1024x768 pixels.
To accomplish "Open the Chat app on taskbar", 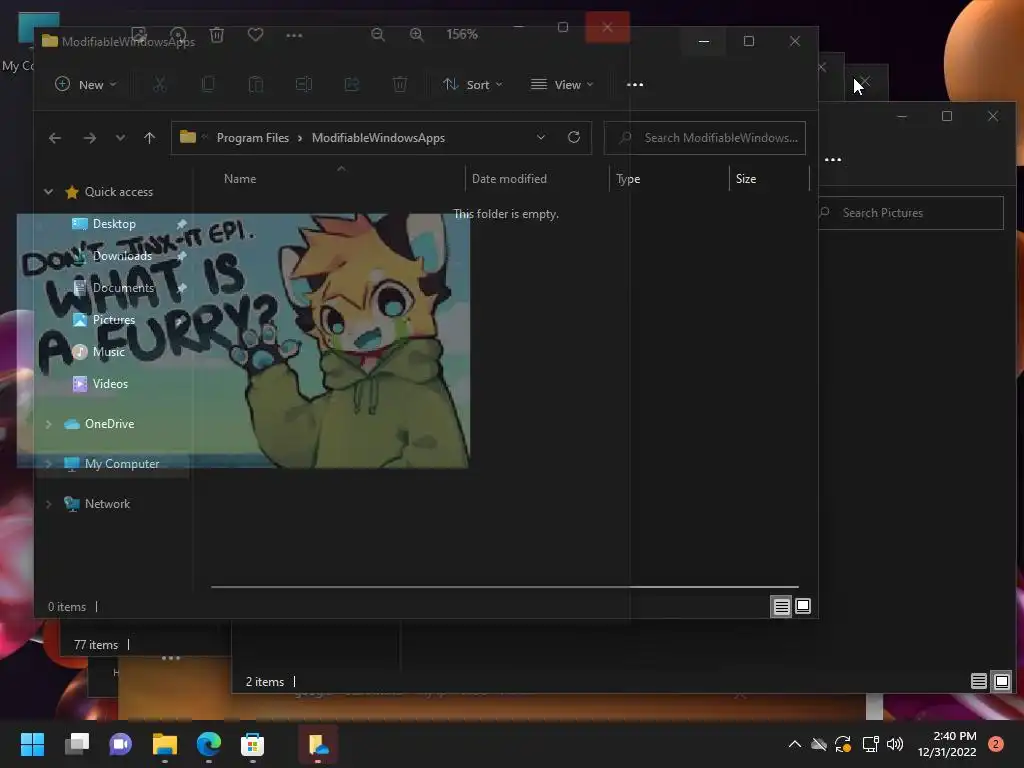I will click(120, 744).
